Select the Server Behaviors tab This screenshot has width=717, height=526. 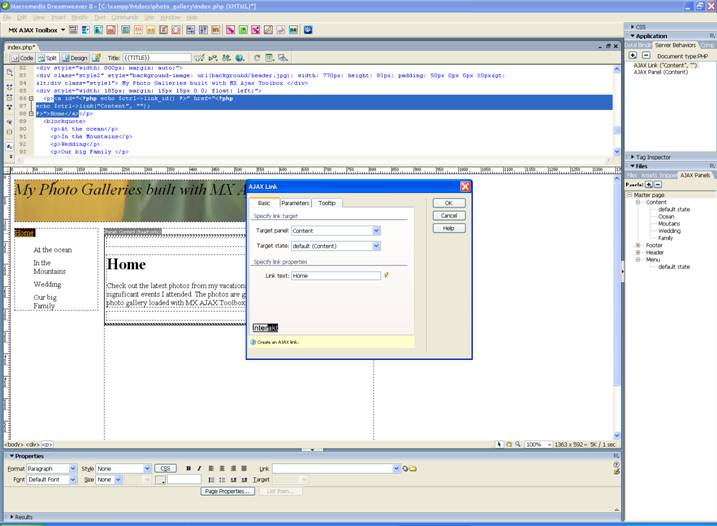675,45
